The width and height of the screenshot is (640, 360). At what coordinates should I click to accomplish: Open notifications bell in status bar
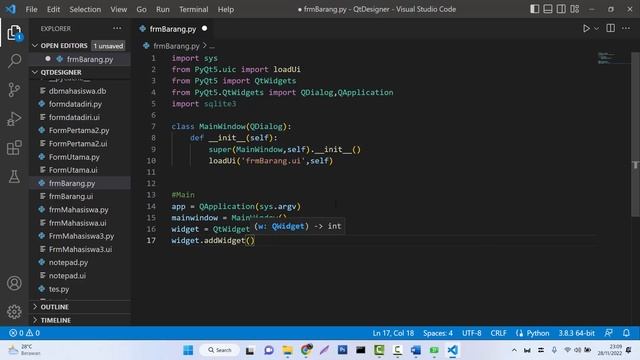[x=626, y=333]
